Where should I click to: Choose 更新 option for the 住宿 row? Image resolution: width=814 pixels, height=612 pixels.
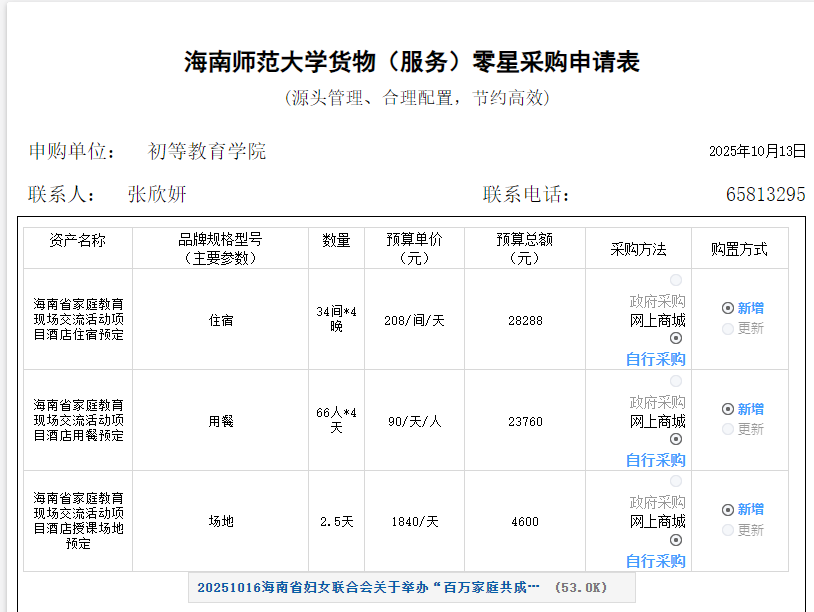pos(728,328)
